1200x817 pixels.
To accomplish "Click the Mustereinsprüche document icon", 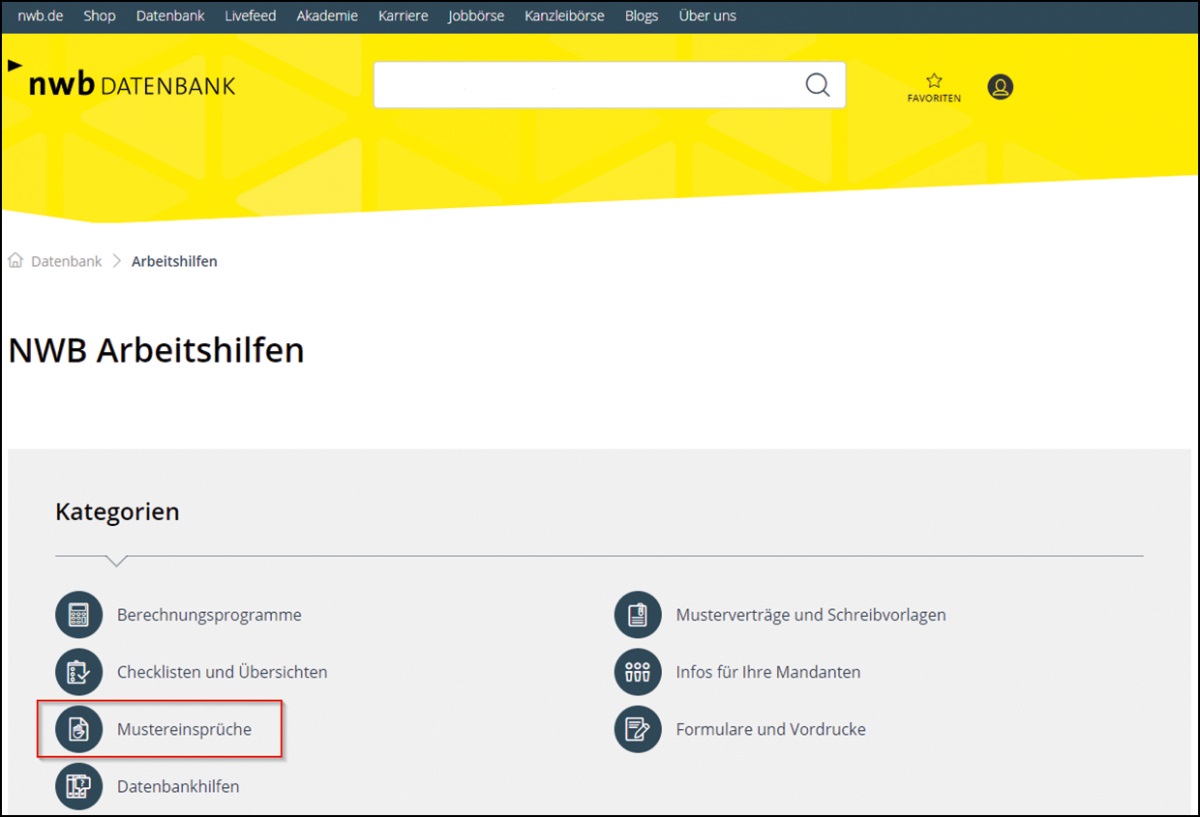I will click(x=79, y=729).
